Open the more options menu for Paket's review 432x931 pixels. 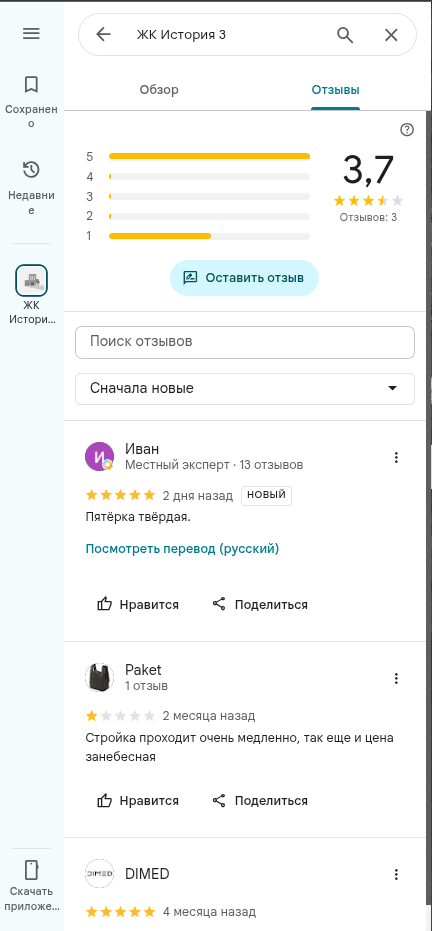[x=396, y=678]
